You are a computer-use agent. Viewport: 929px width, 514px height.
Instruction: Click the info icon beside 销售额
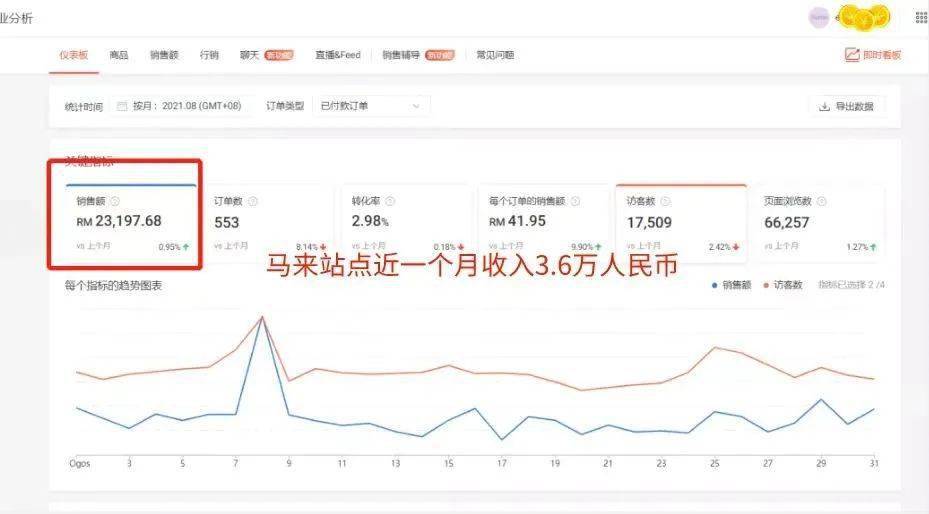click(115, 201)
